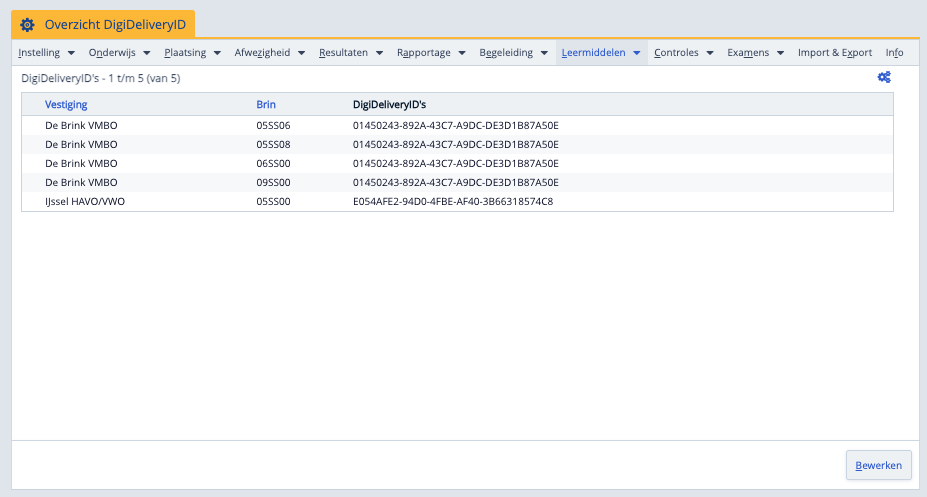The image size is (927, 497).
Task: Open the Resultaten menu
Action: pos(343,53)
